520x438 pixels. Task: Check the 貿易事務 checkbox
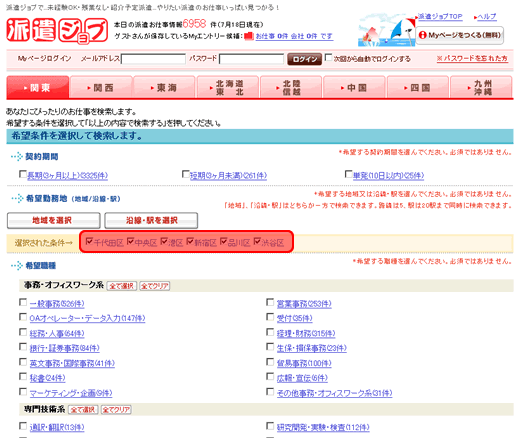click(x=270, y=362)
